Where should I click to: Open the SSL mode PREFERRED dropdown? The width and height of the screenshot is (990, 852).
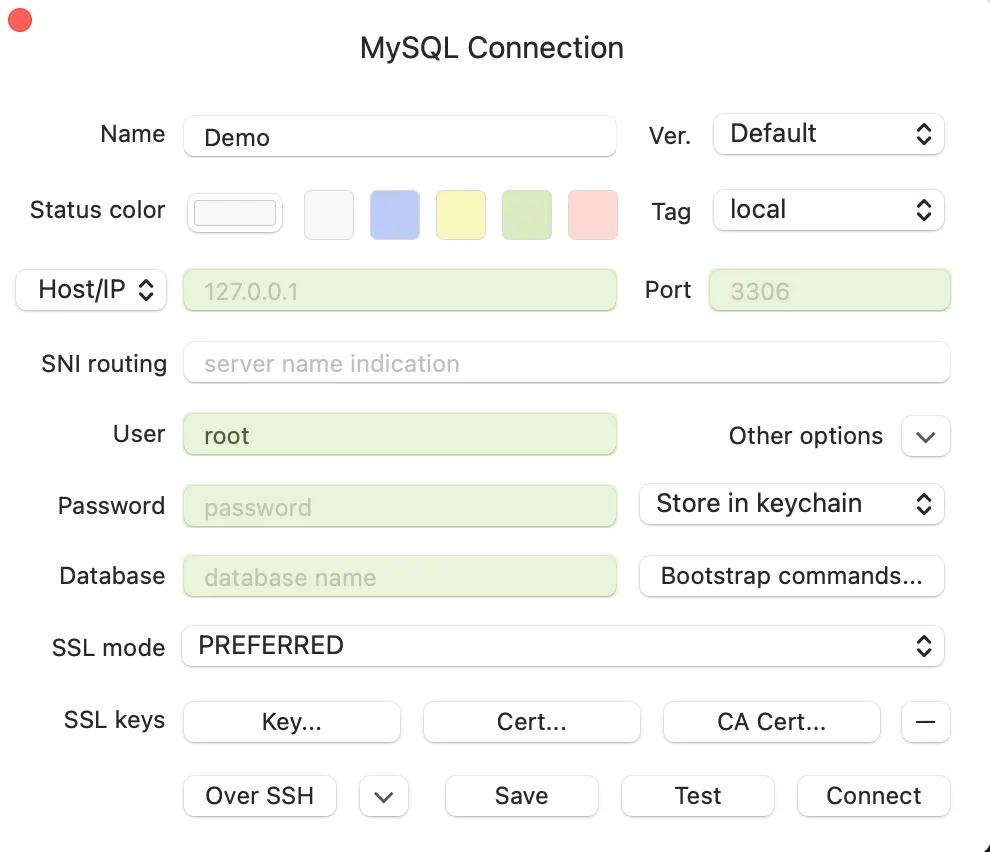563,646
